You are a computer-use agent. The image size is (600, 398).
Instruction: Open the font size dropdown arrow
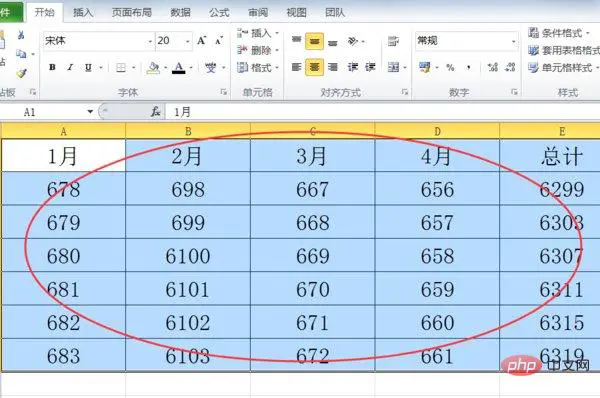(x=188, y=41)
